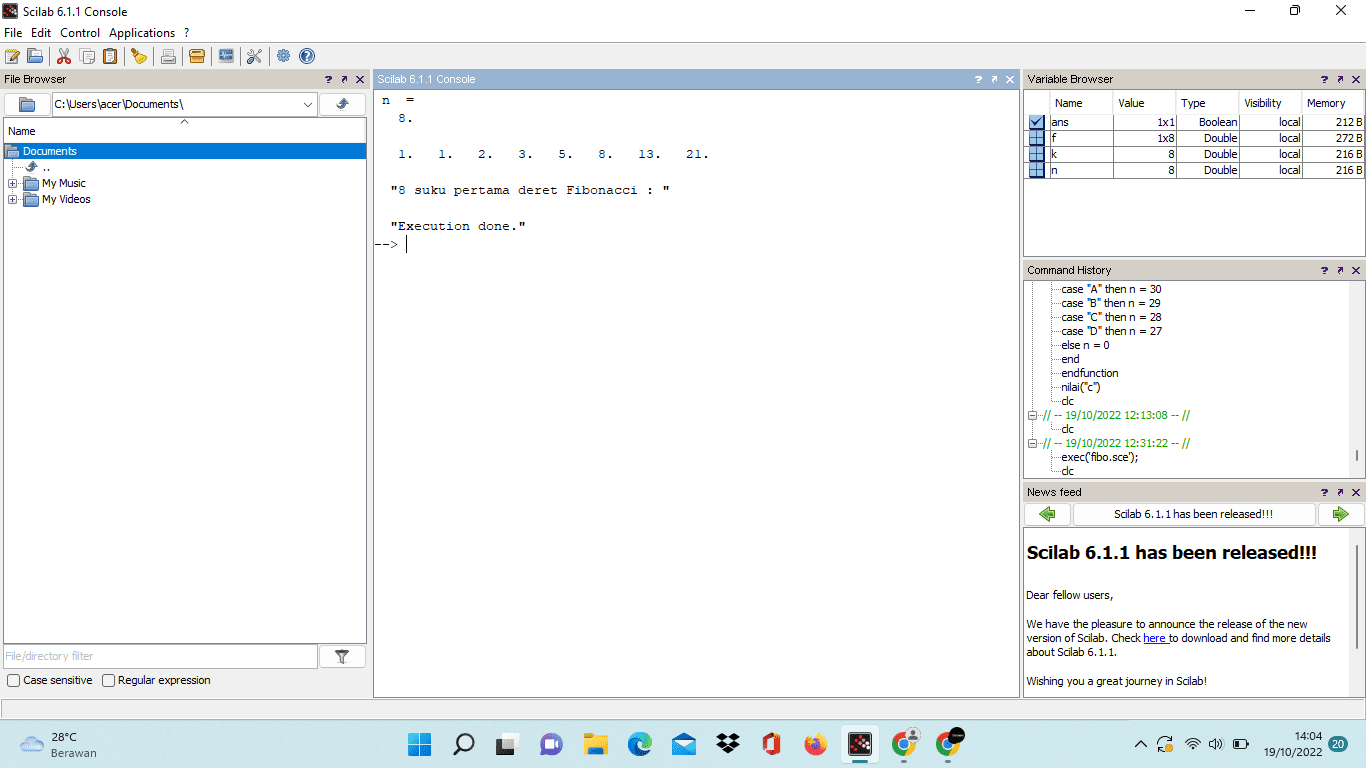
Task: Click the Type column header
Action: click(x=1207, y=103)
